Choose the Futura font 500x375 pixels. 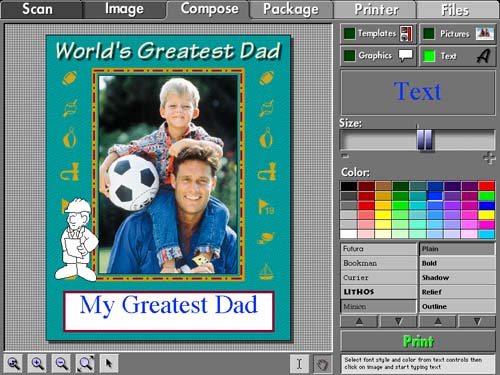click(378, 249)
